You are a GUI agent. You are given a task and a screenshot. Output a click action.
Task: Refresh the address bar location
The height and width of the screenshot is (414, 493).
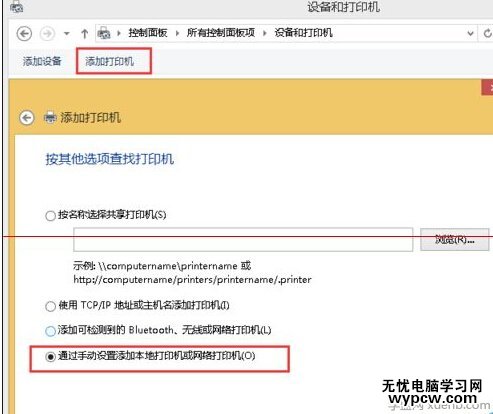tap(487, 33)
